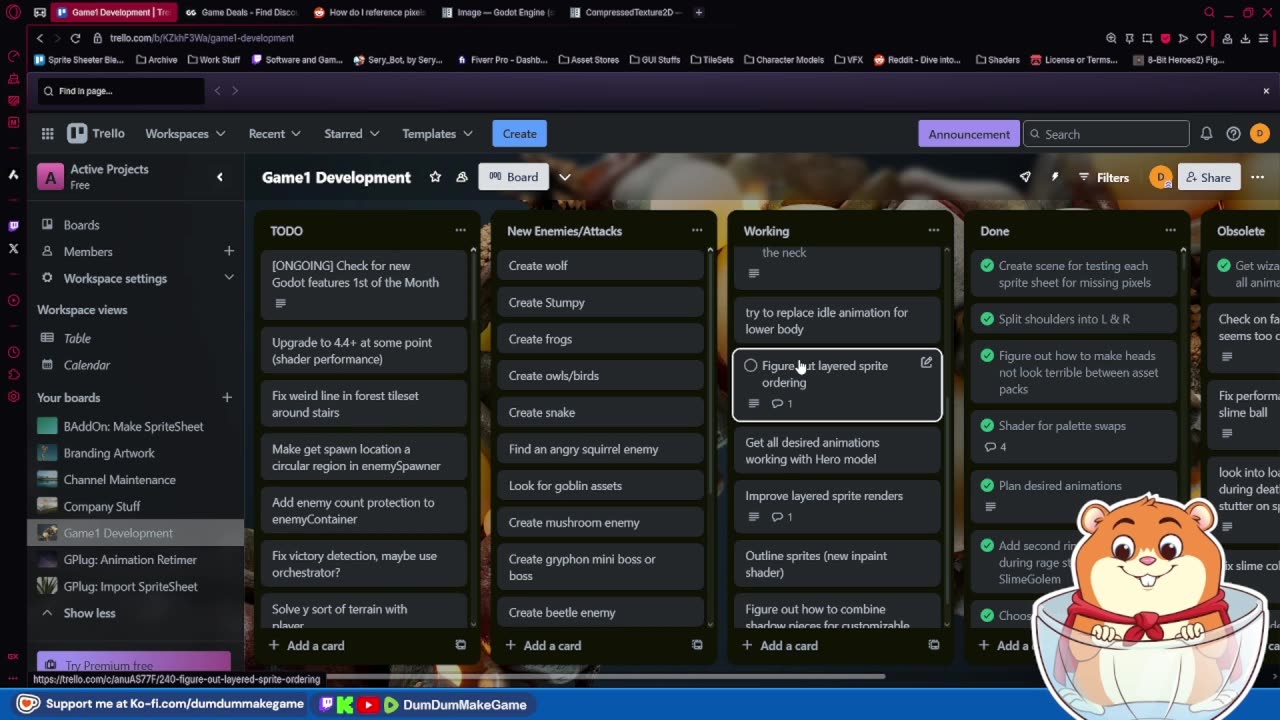Open the board menu three dots
This screenshot has height=720, width=1280.
[x=1257, y=177]
